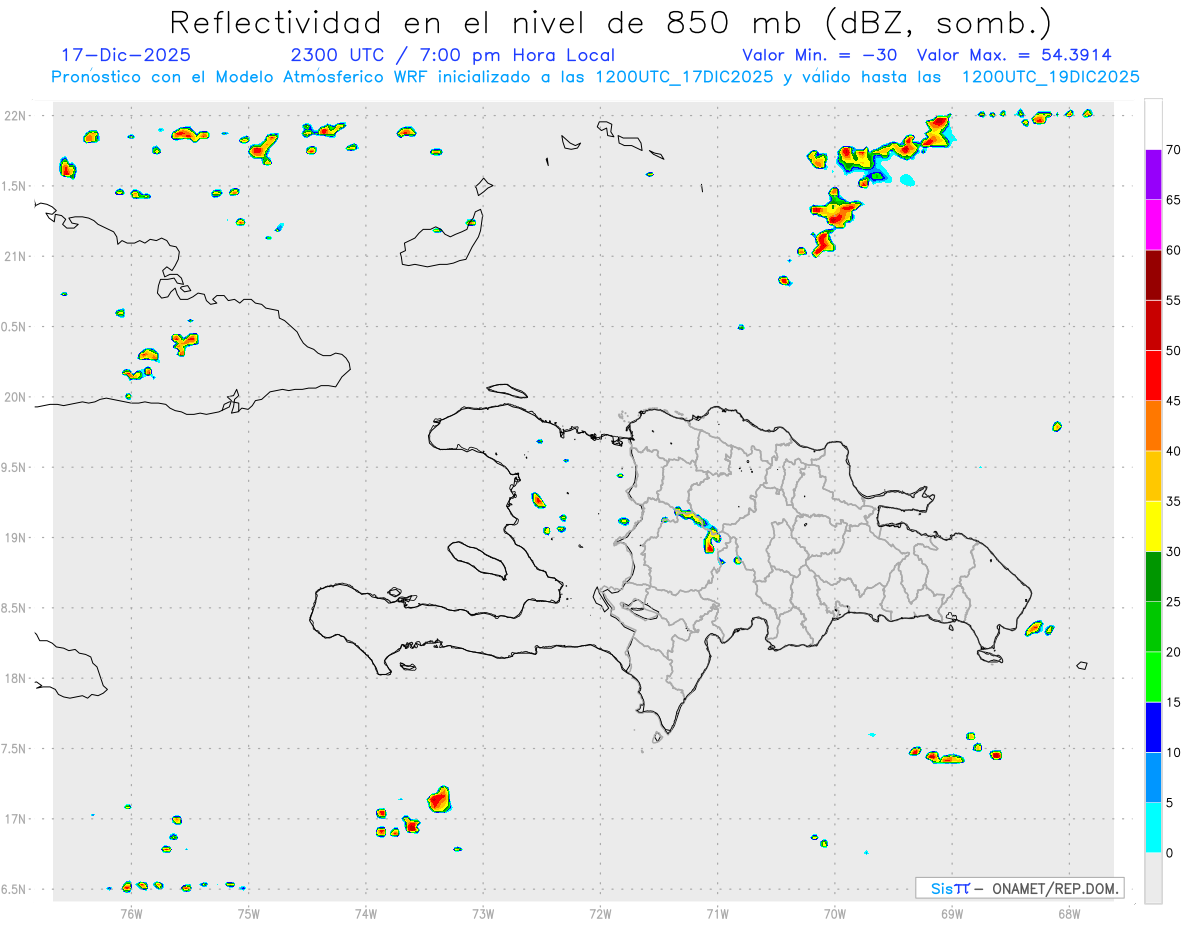Viewport: 1200px width, 927px height.
Task: Pick the bright red 45-50 dBZ legend swatch
Action: pos(1153,376)
